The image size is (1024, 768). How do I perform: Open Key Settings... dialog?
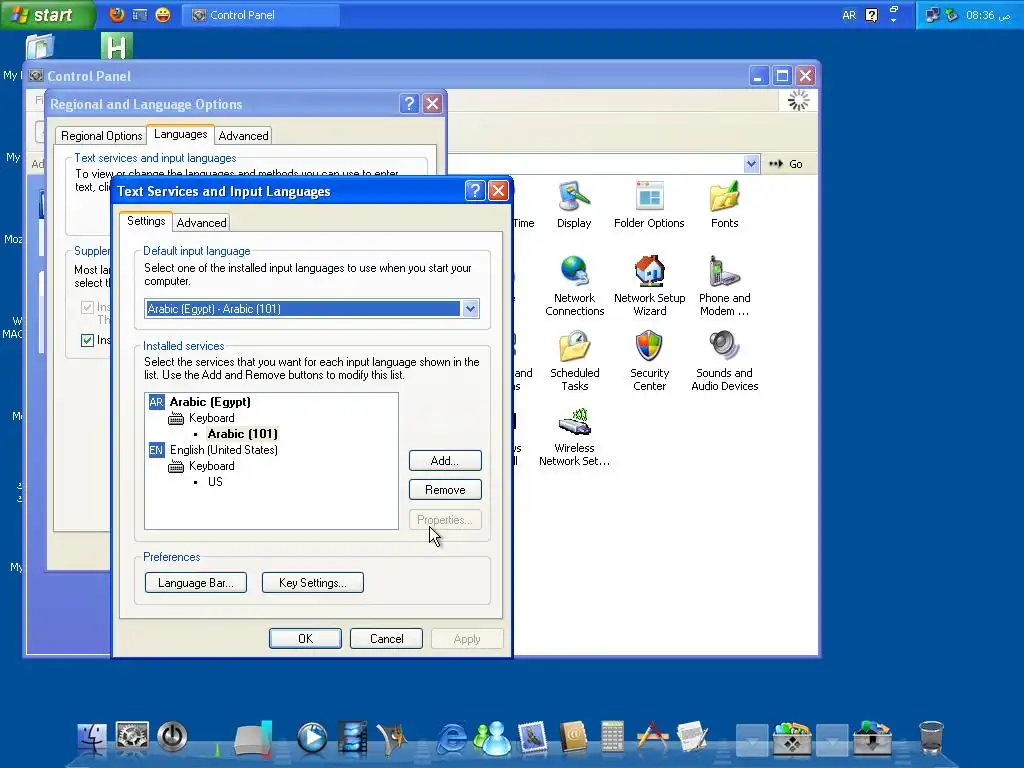312,583
